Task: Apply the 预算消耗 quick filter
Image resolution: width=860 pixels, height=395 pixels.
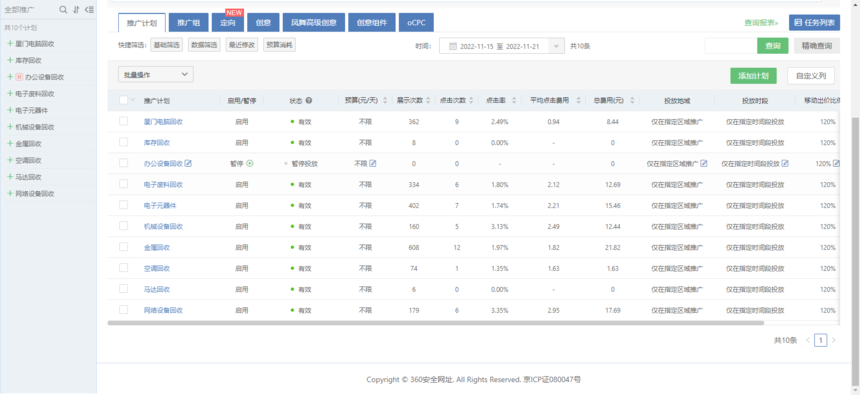Action: click(x=280, y=46)
